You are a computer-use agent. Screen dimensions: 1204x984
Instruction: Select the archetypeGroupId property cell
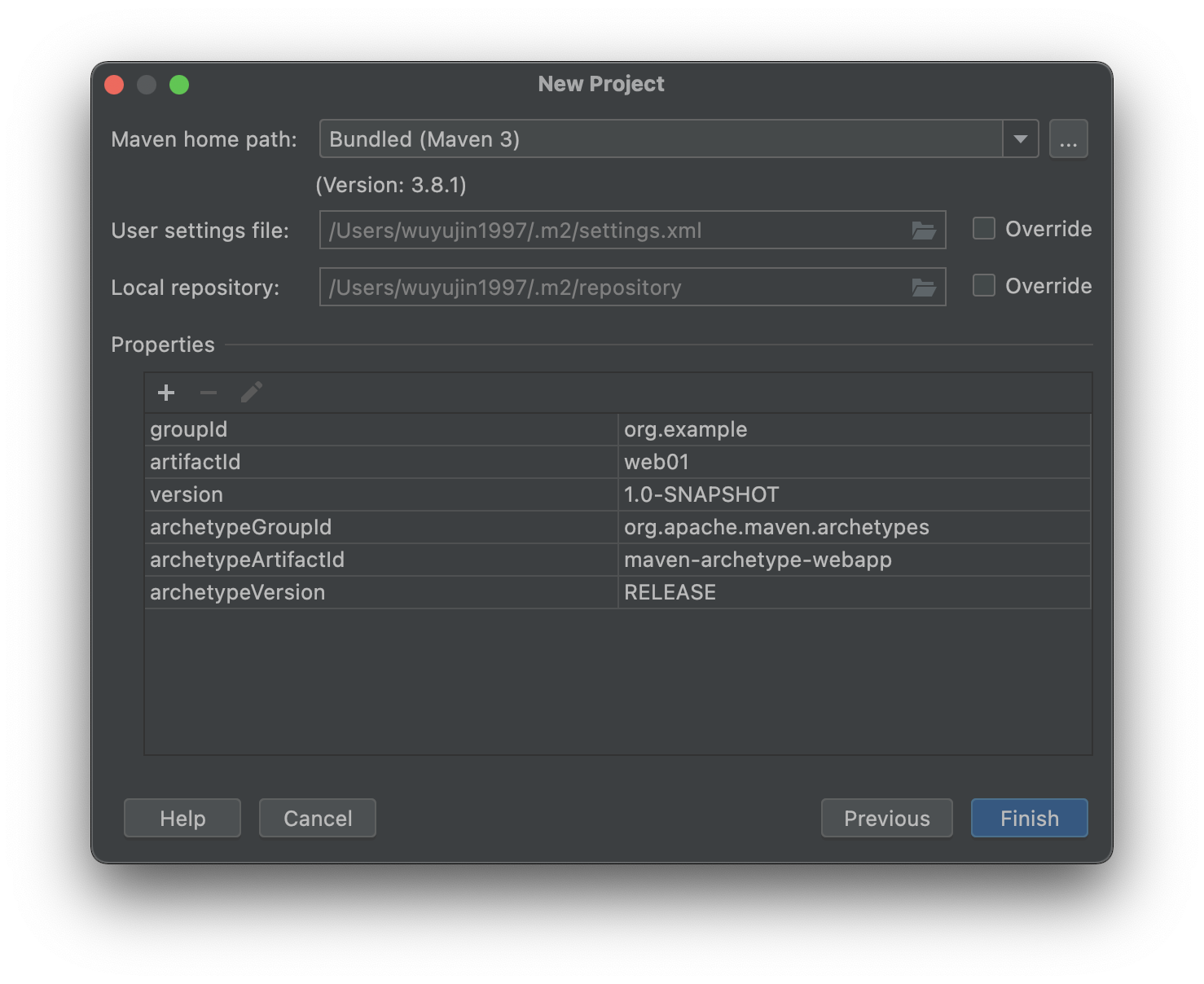coord(381,527)
